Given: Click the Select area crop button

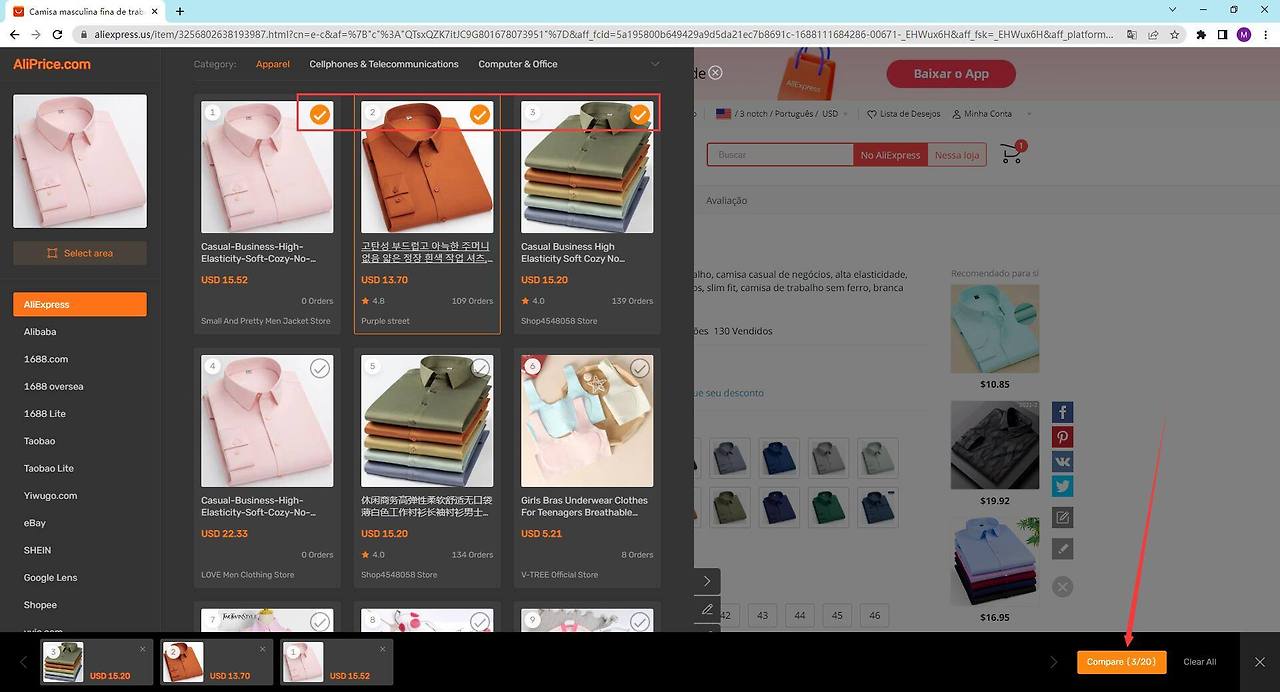Looking at the screenshot, I should [x=80, y=253].
